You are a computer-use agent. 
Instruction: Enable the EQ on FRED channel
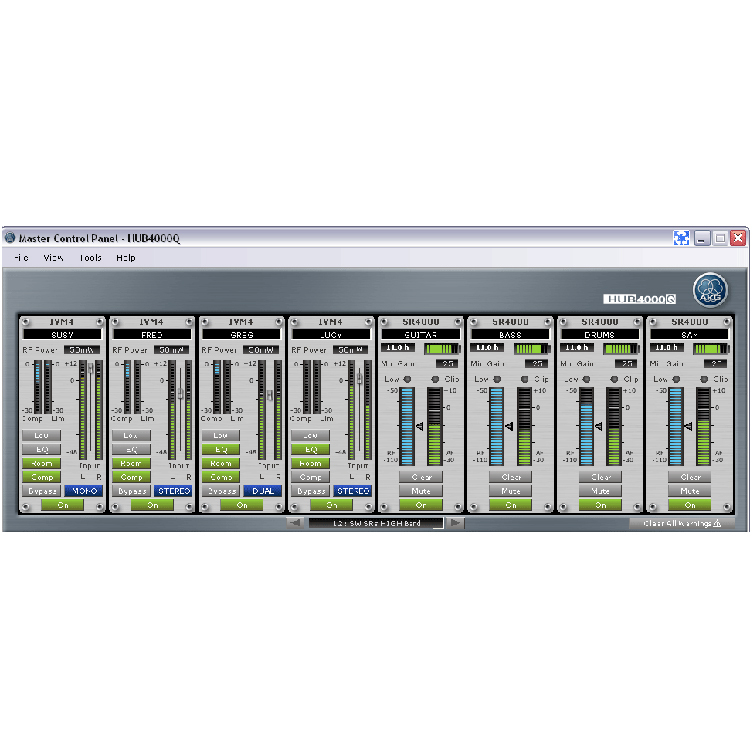(x=131, y=449)
